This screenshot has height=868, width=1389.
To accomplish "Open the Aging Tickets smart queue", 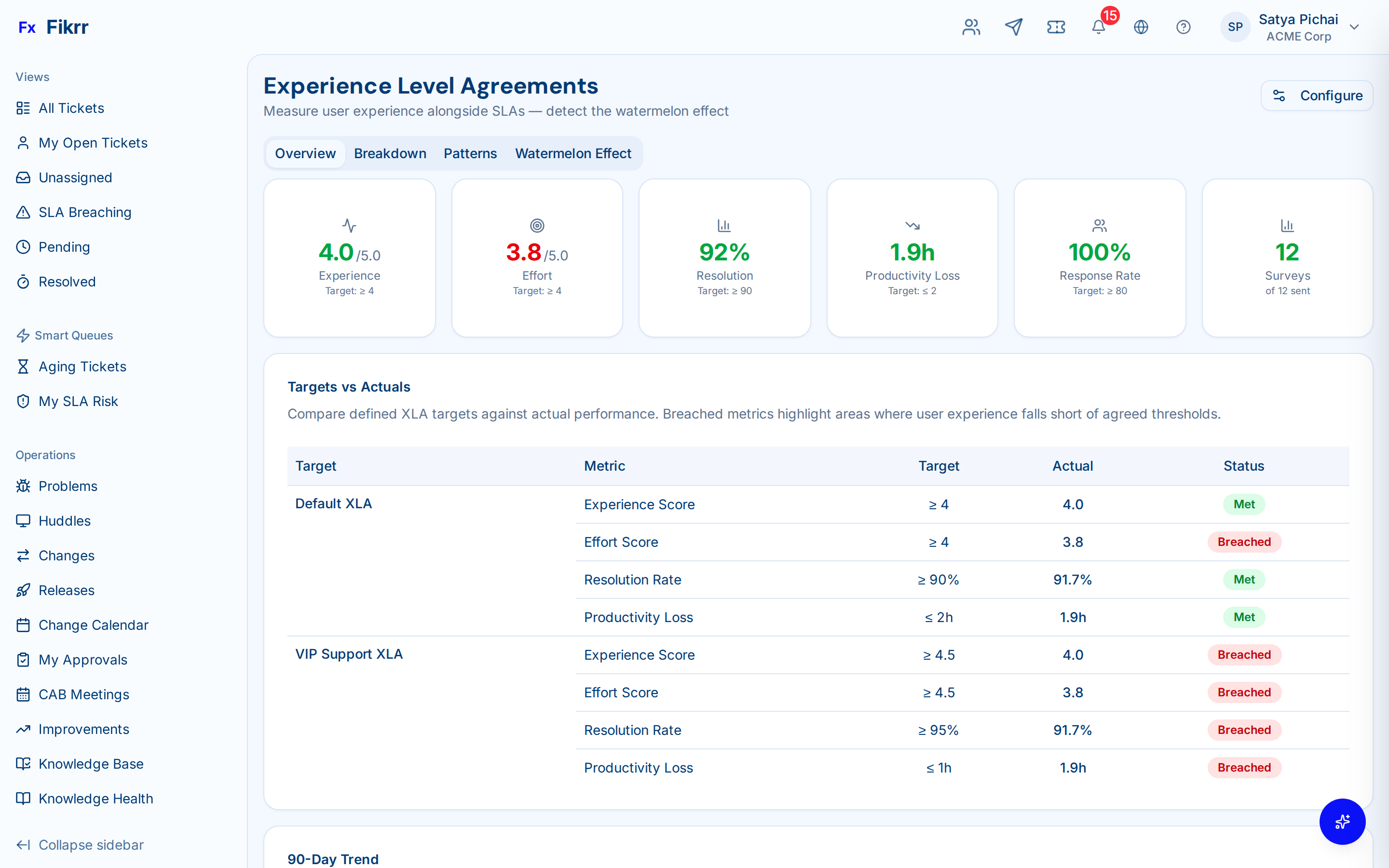I will click(x=82, y=366).
